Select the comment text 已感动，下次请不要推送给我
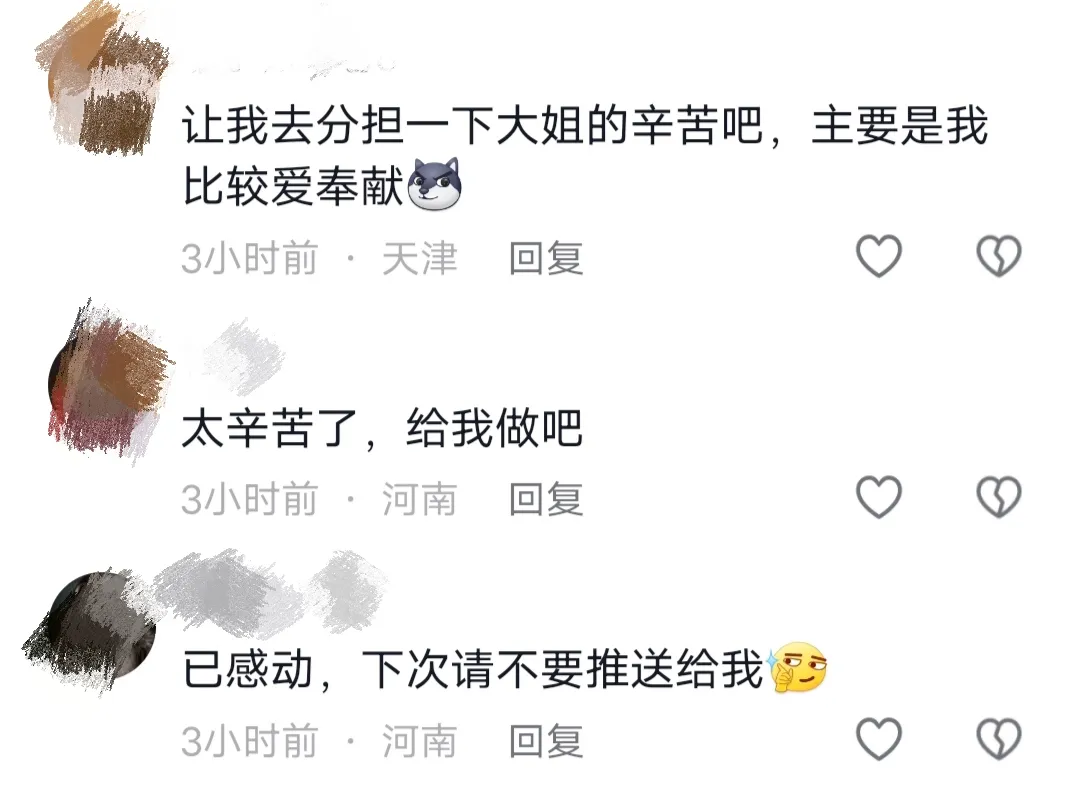The height and width of the screenshot is (800, 1080). [472, 668]
